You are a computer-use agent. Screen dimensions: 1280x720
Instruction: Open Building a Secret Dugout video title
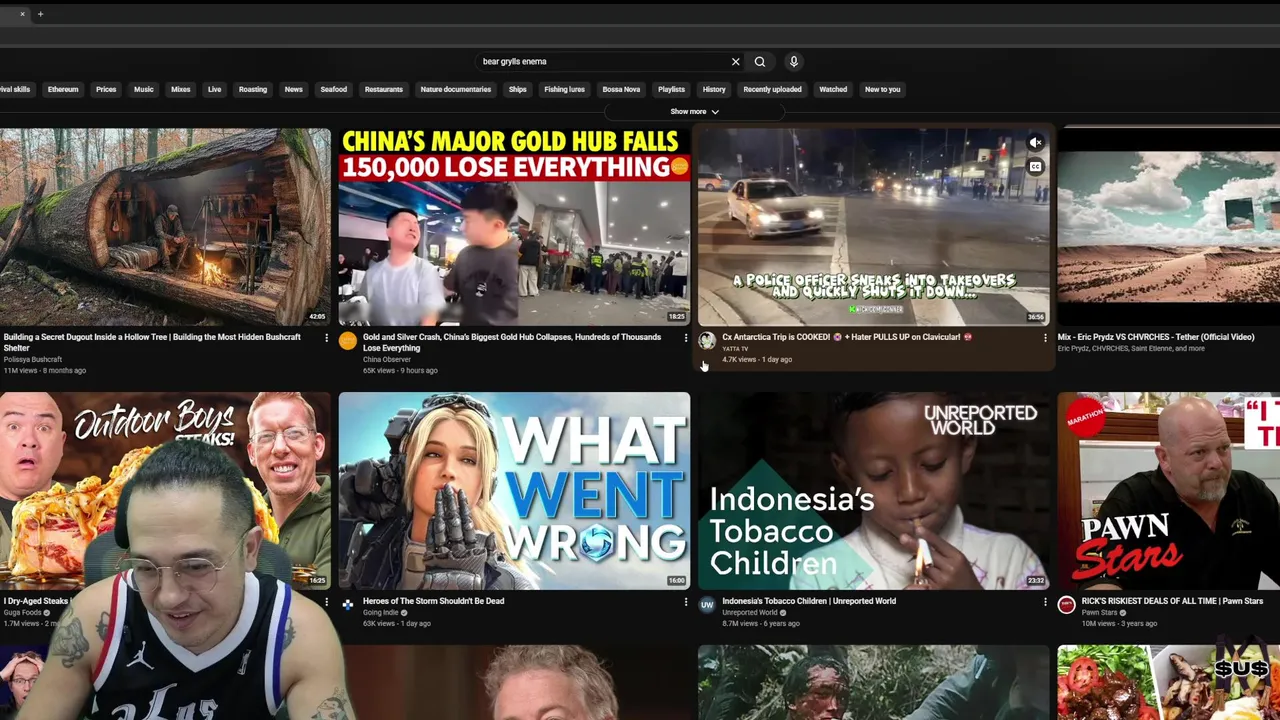click(x=152, y=342)
